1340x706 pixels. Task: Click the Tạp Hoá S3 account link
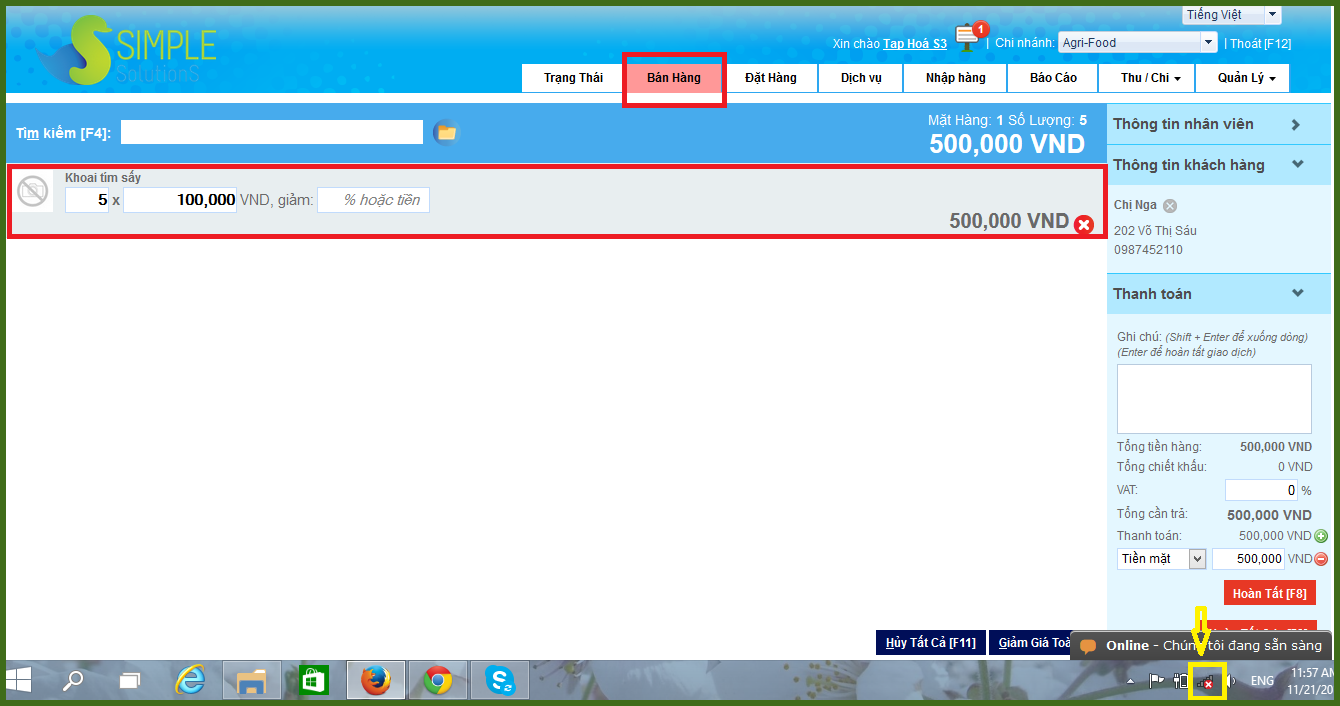tap(914, 44)
